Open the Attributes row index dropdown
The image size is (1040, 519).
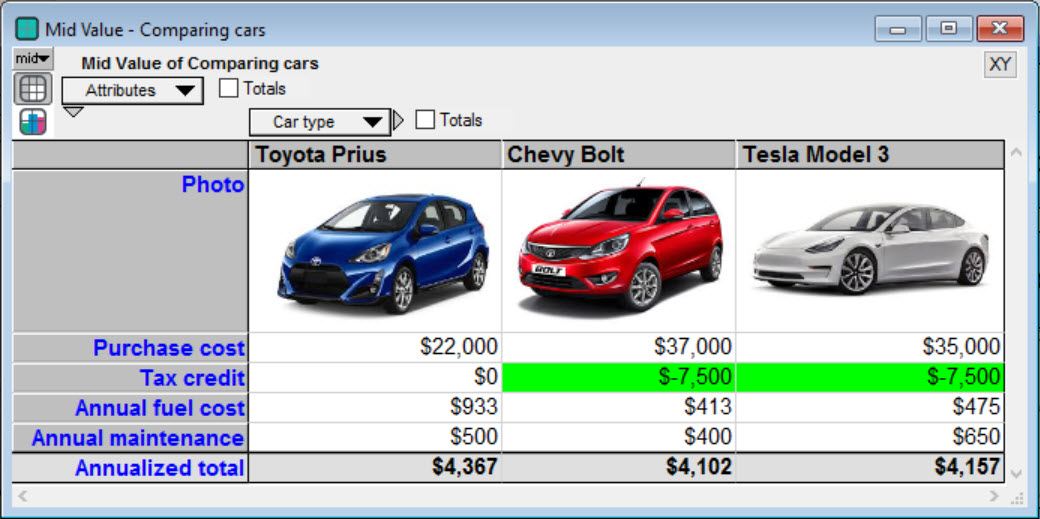tap(132, 90)
